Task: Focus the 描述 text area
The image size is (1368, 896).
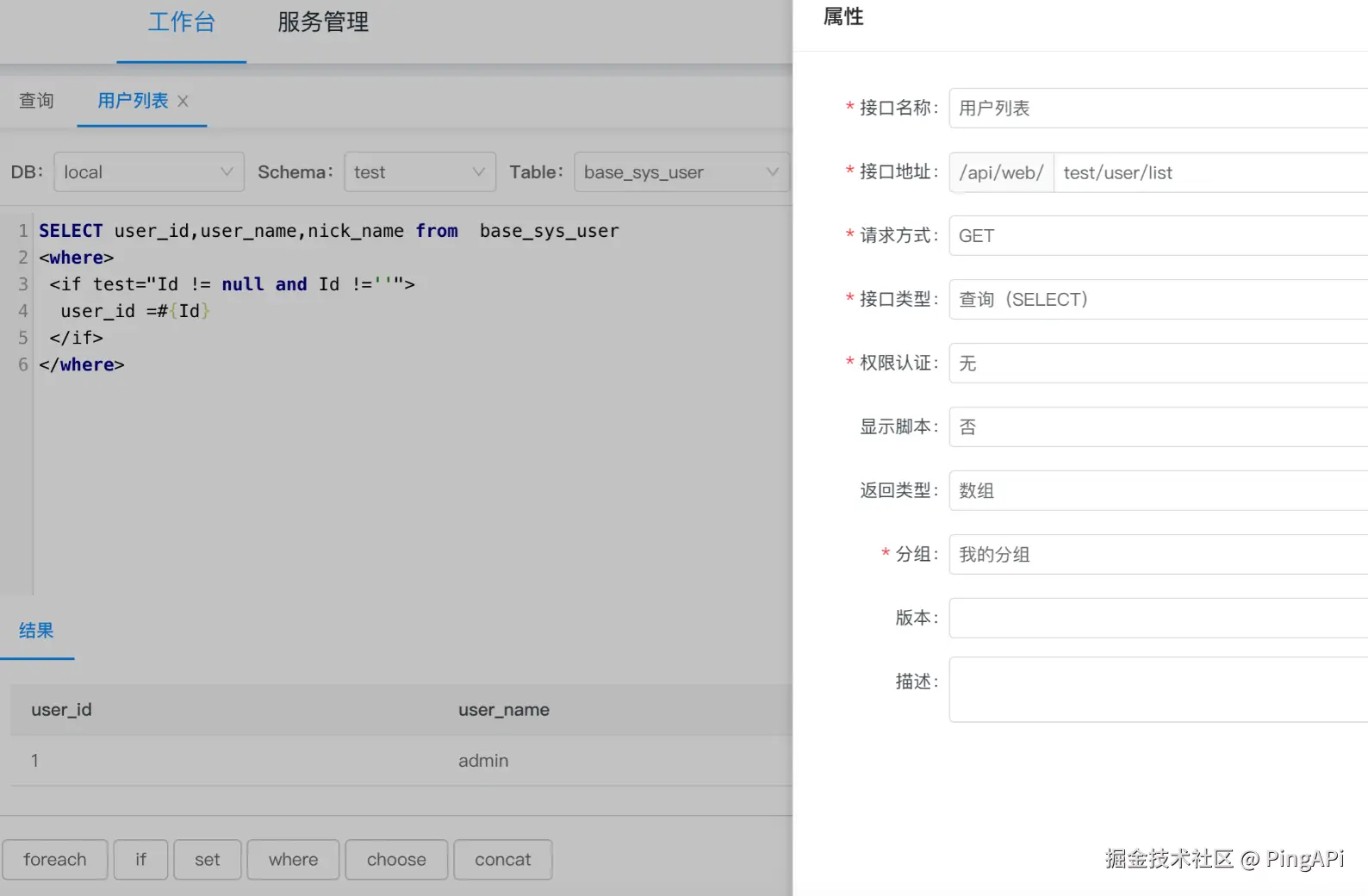Action: 1158,690
